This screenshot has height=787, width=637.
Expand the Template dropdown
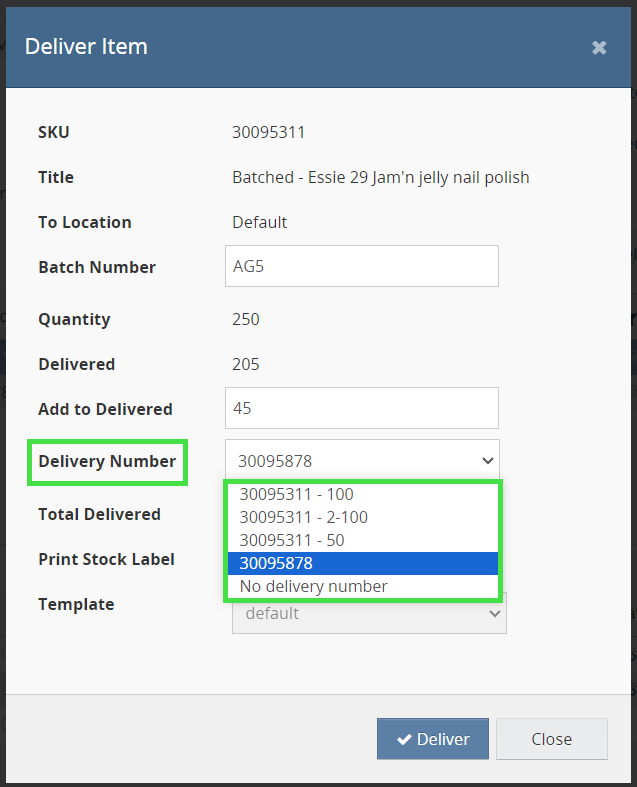tap(369, 613)
